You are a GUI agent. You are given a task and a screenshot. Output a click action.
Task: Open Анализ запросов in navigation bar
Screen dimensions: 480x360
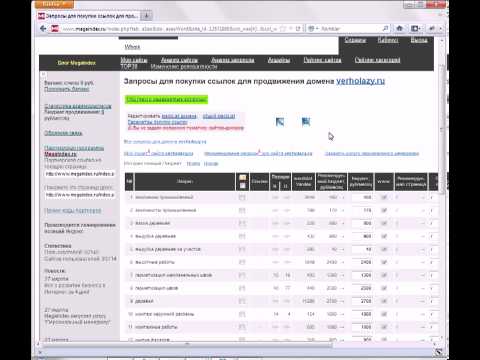pos(233,60)
